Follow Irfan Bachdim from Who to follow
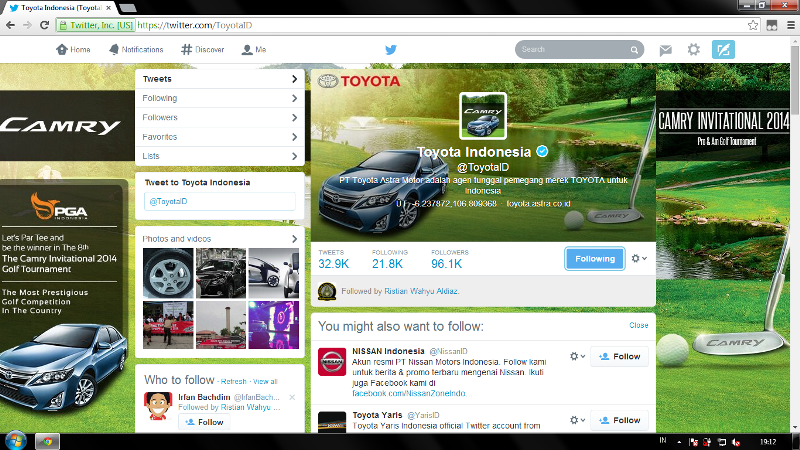 click(x=204, y=422)
